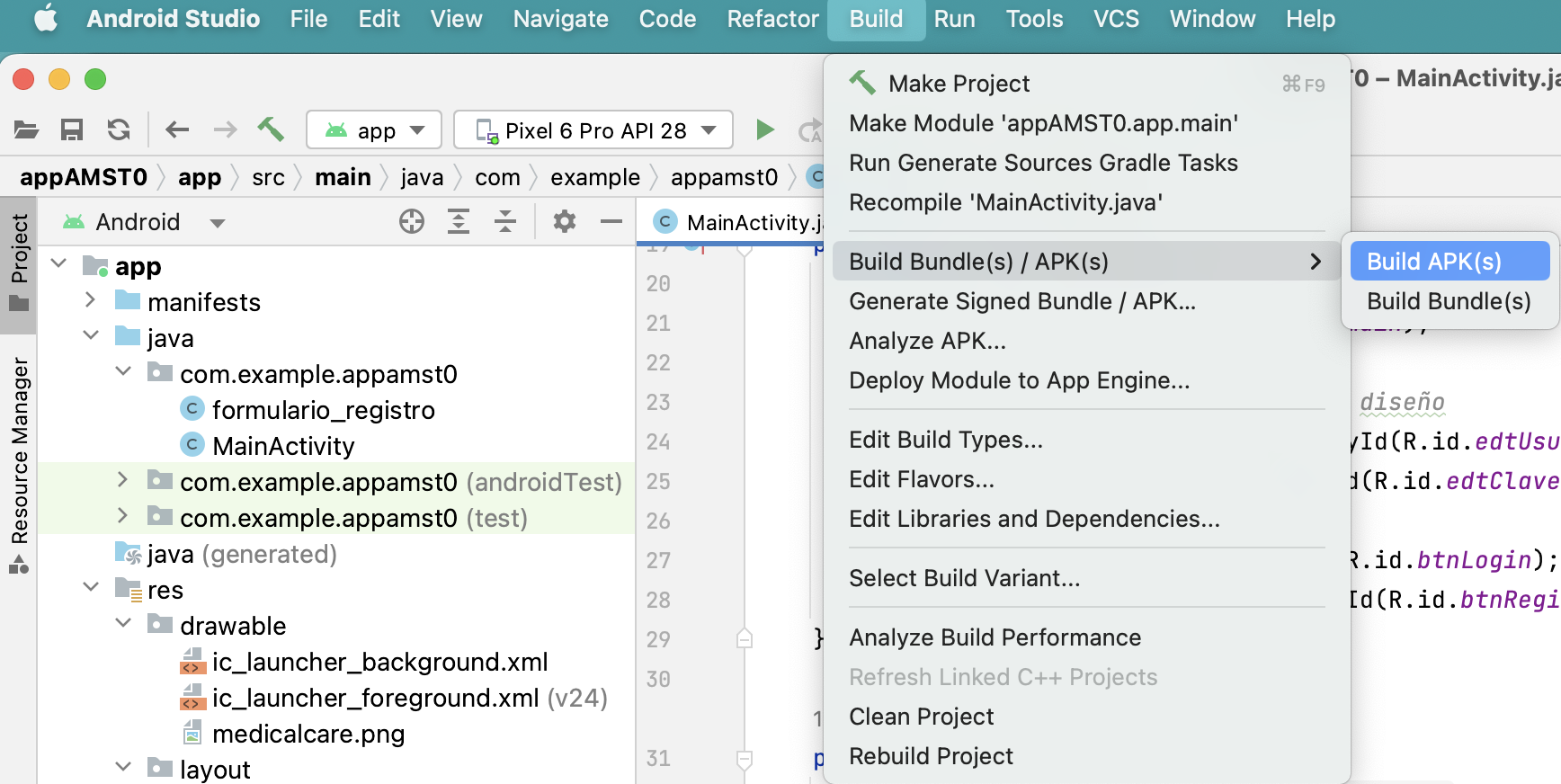
Task: Choose Edit Flavors...
Action: [x=1087, y=479]
